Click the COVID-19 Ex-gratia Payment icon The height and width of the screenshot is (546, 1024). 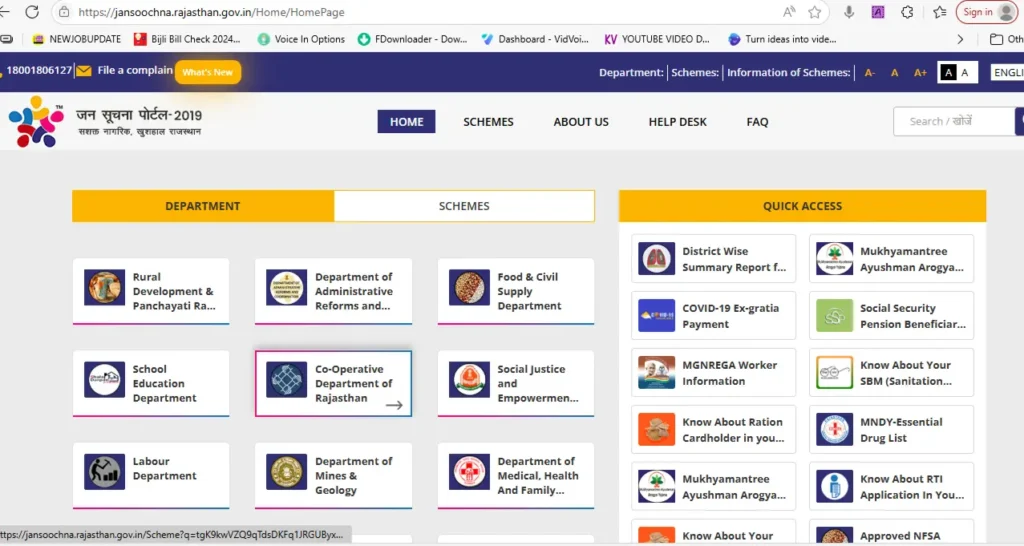pos(657,316)
